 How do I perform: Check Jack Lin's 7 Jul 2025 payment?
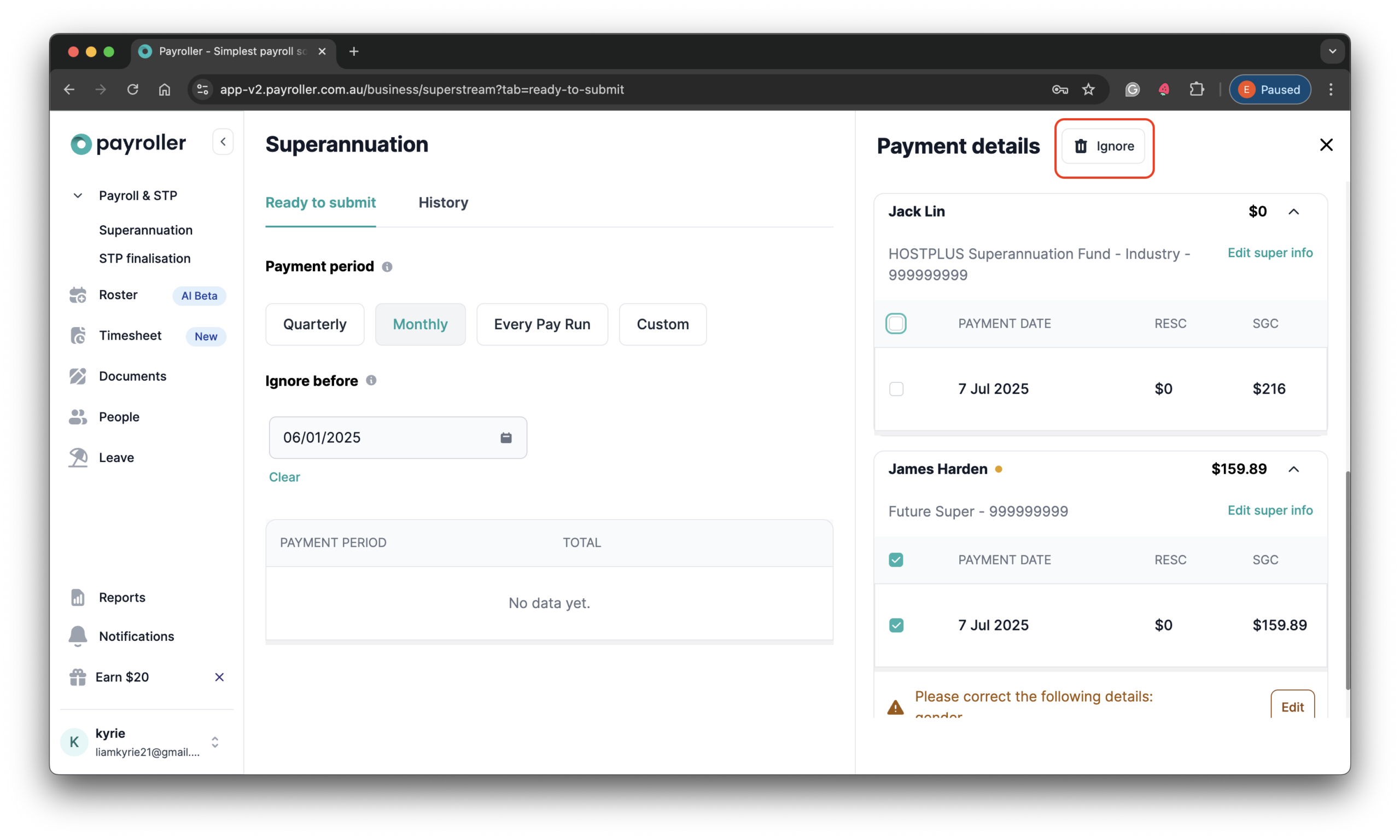(896, 389)
